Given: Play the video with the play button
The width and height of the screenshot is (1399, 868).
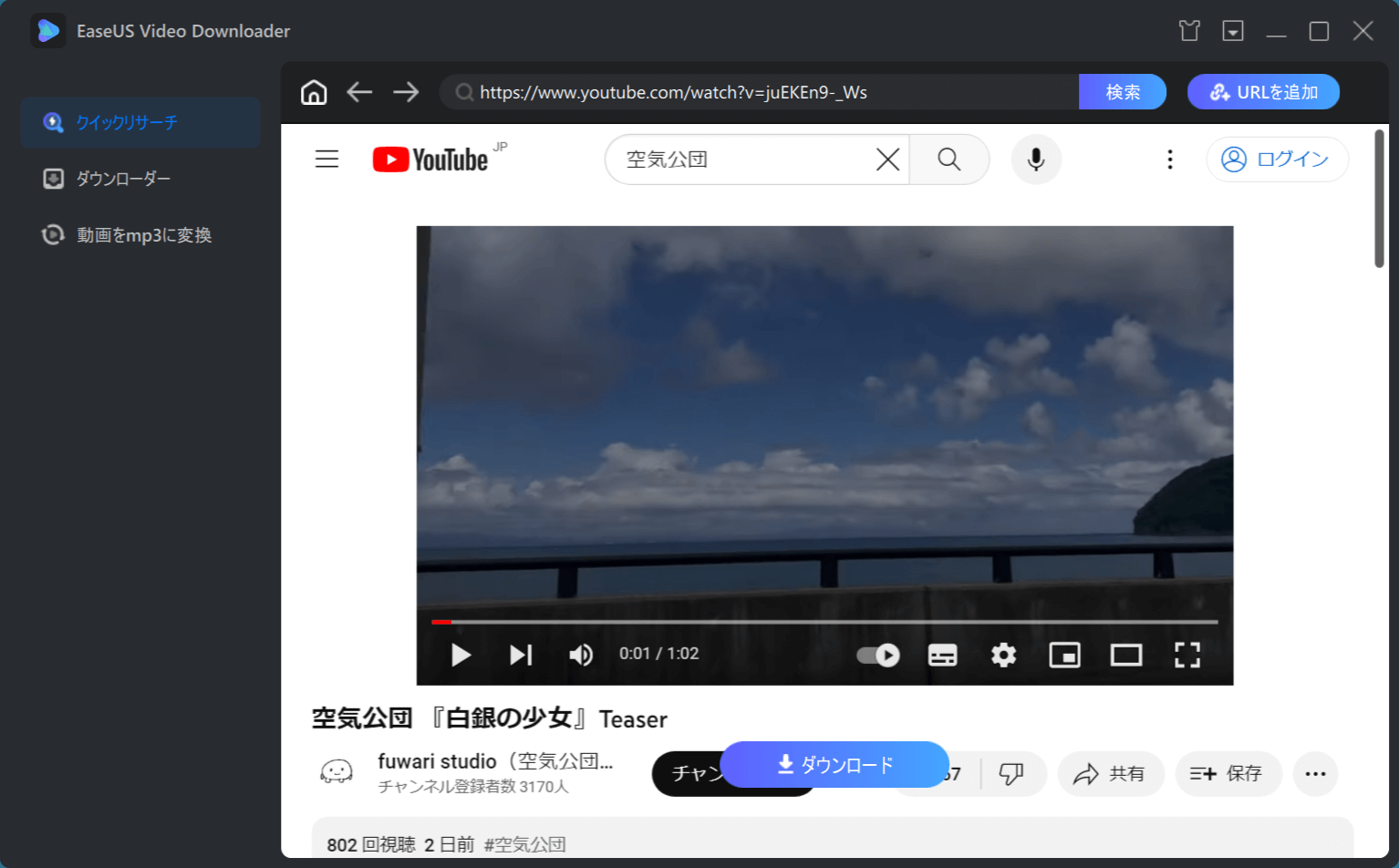Looking at the screenshot, I should (461, 655).
